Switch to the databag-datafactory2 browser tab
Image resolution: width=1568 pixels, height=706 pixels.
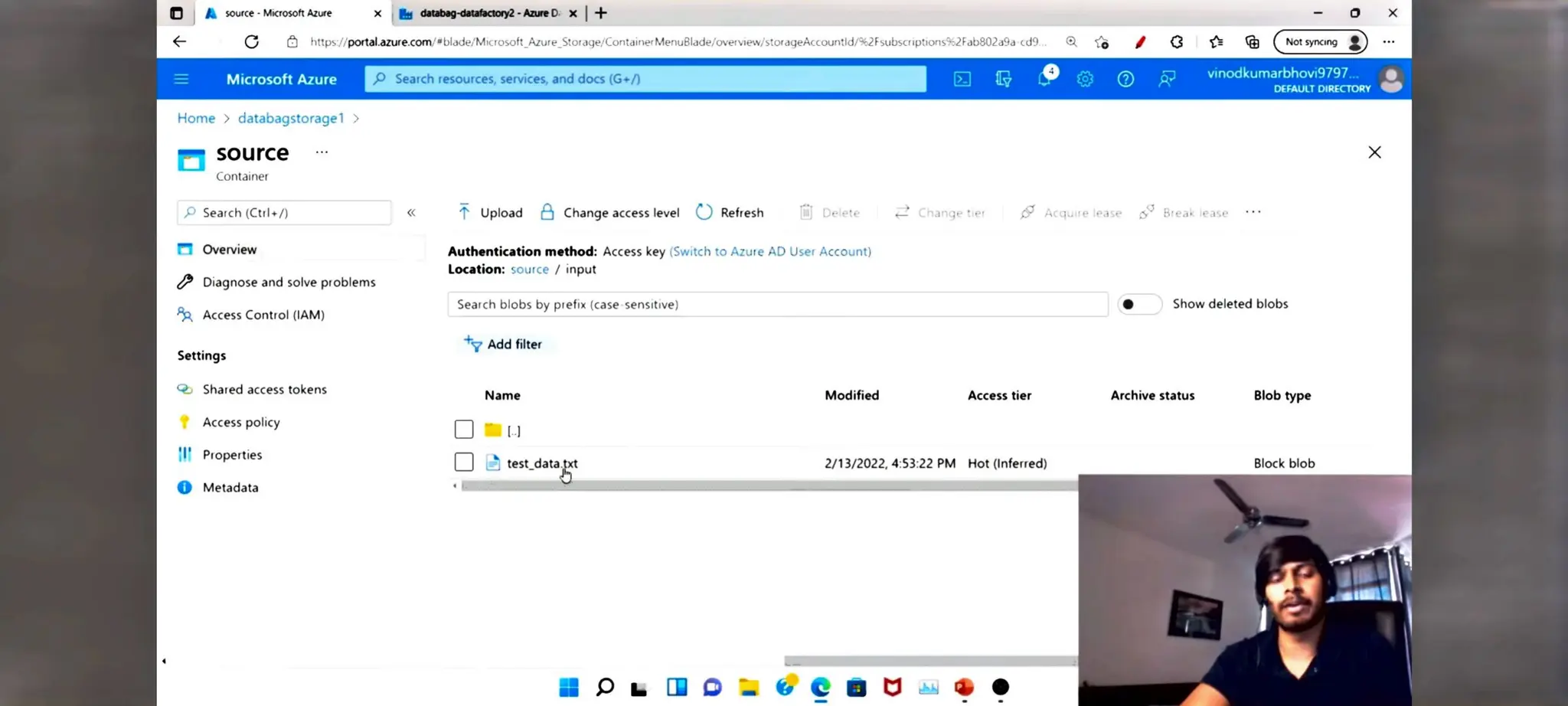489,13
